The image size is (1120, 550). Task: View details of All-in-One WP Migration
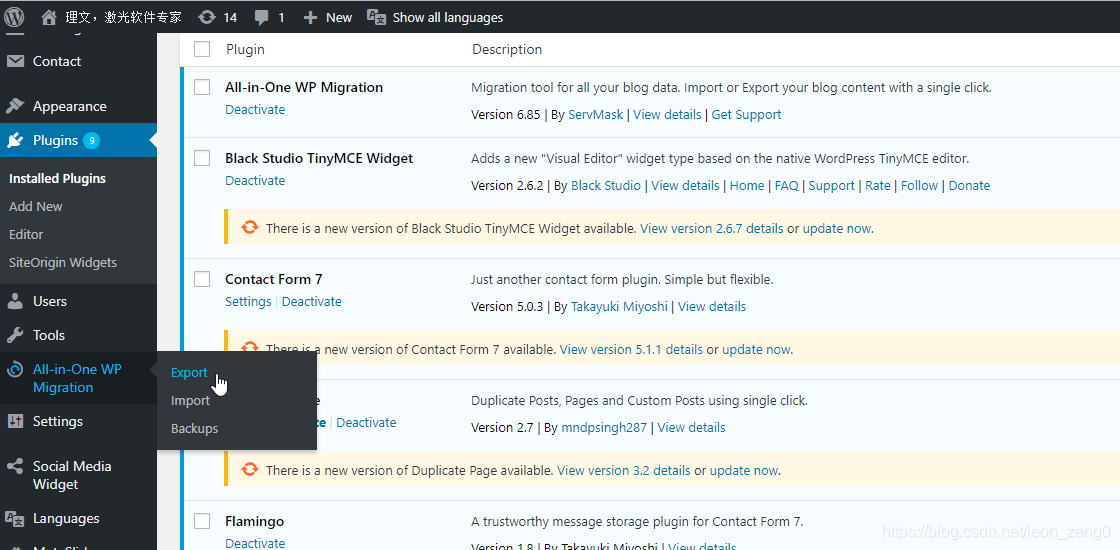click(x=667, y=114)
